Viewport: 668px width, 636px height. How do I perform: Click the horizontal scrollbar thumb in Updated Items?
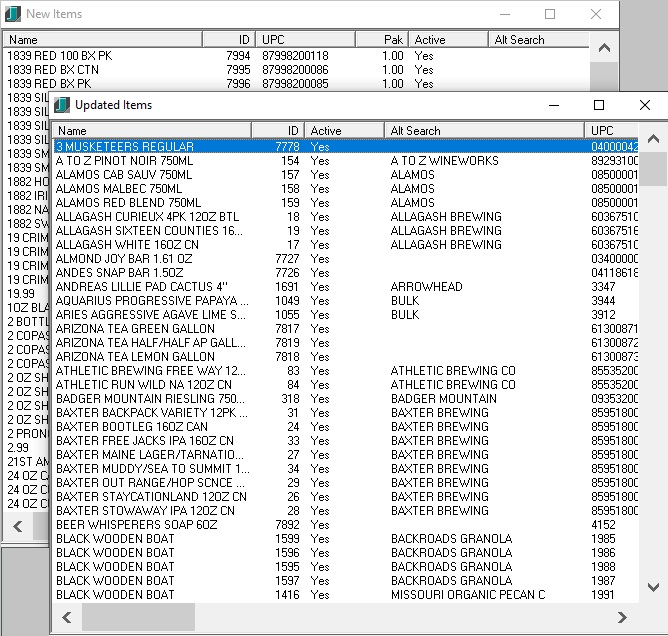(138, 617)
